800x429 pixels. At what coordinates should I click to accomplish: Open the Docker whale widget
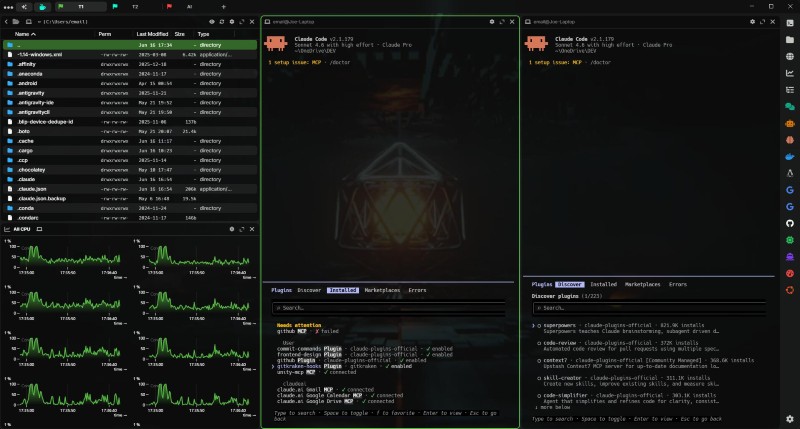point(790,157)
